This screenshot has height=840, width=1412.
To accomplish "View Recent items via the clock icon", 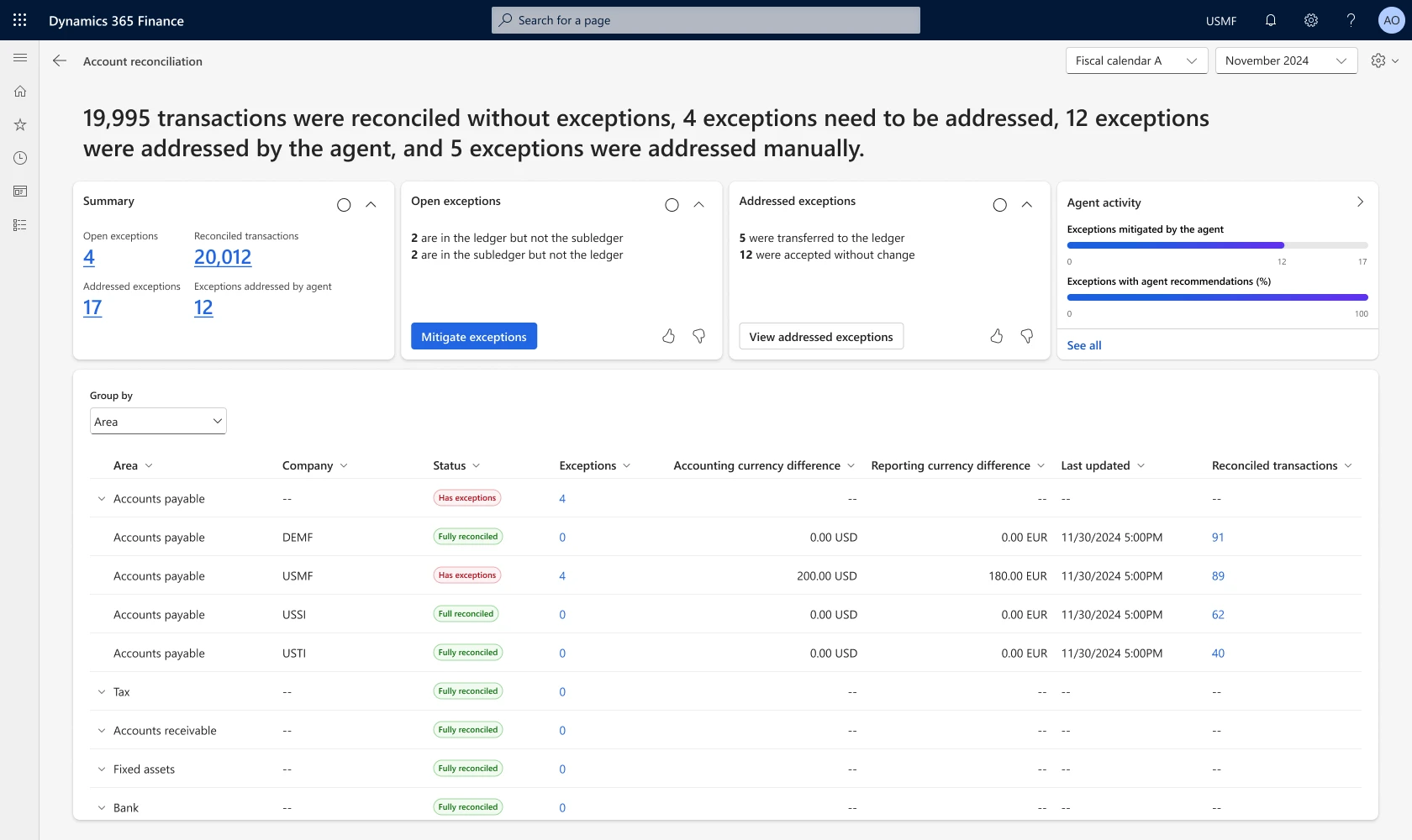I will coord(19,158).
